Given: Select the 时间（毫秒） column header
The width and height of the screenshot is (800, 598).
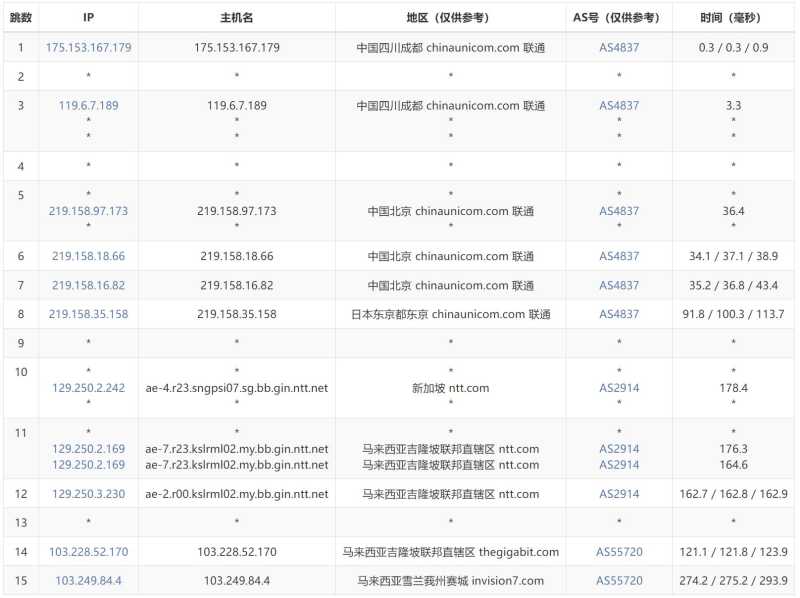Looking at the screenshot, I should point(732,15).
